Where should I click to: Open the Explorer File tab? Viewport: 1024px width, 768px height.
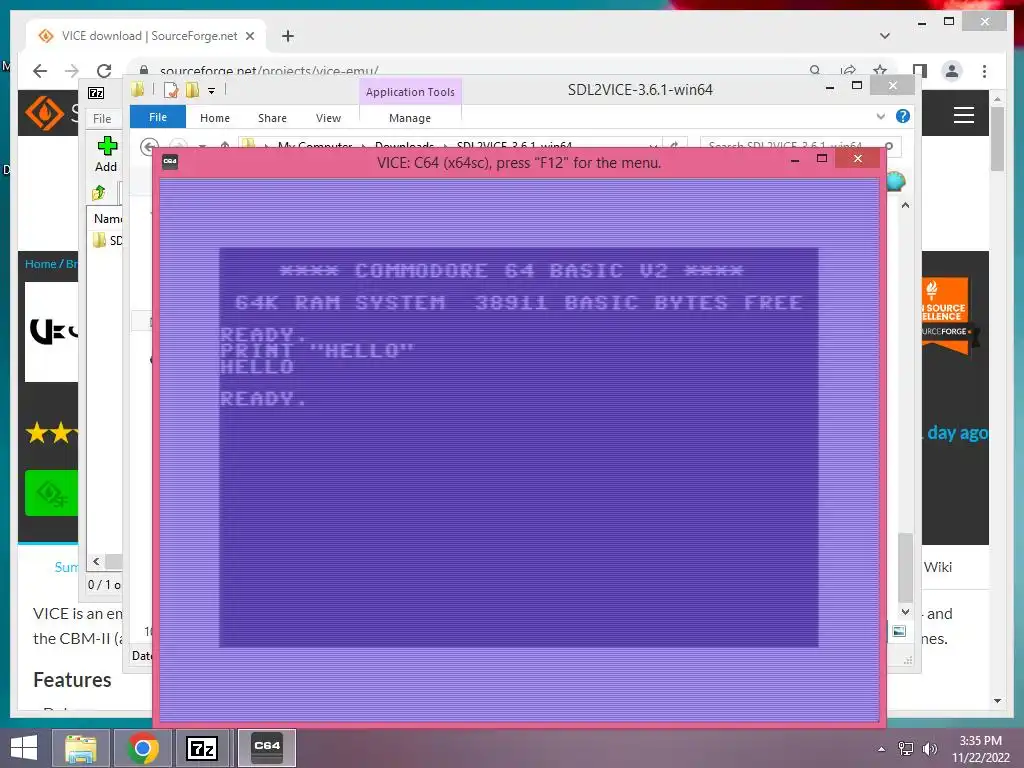point(158,117)
